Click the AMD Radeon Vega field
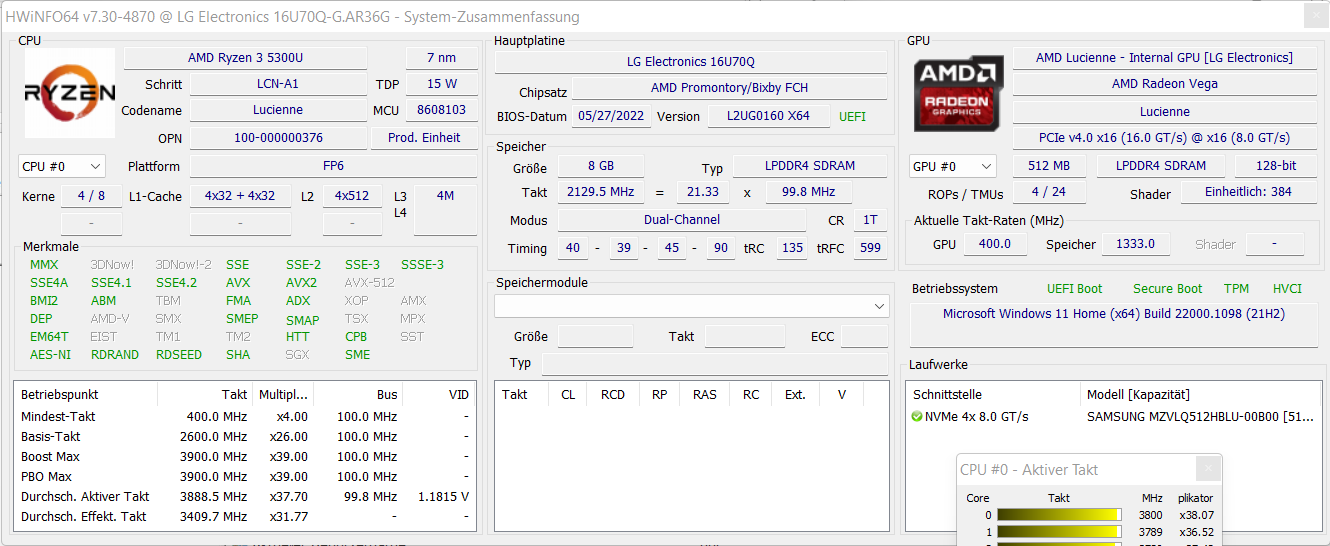 coord(1165,84)
